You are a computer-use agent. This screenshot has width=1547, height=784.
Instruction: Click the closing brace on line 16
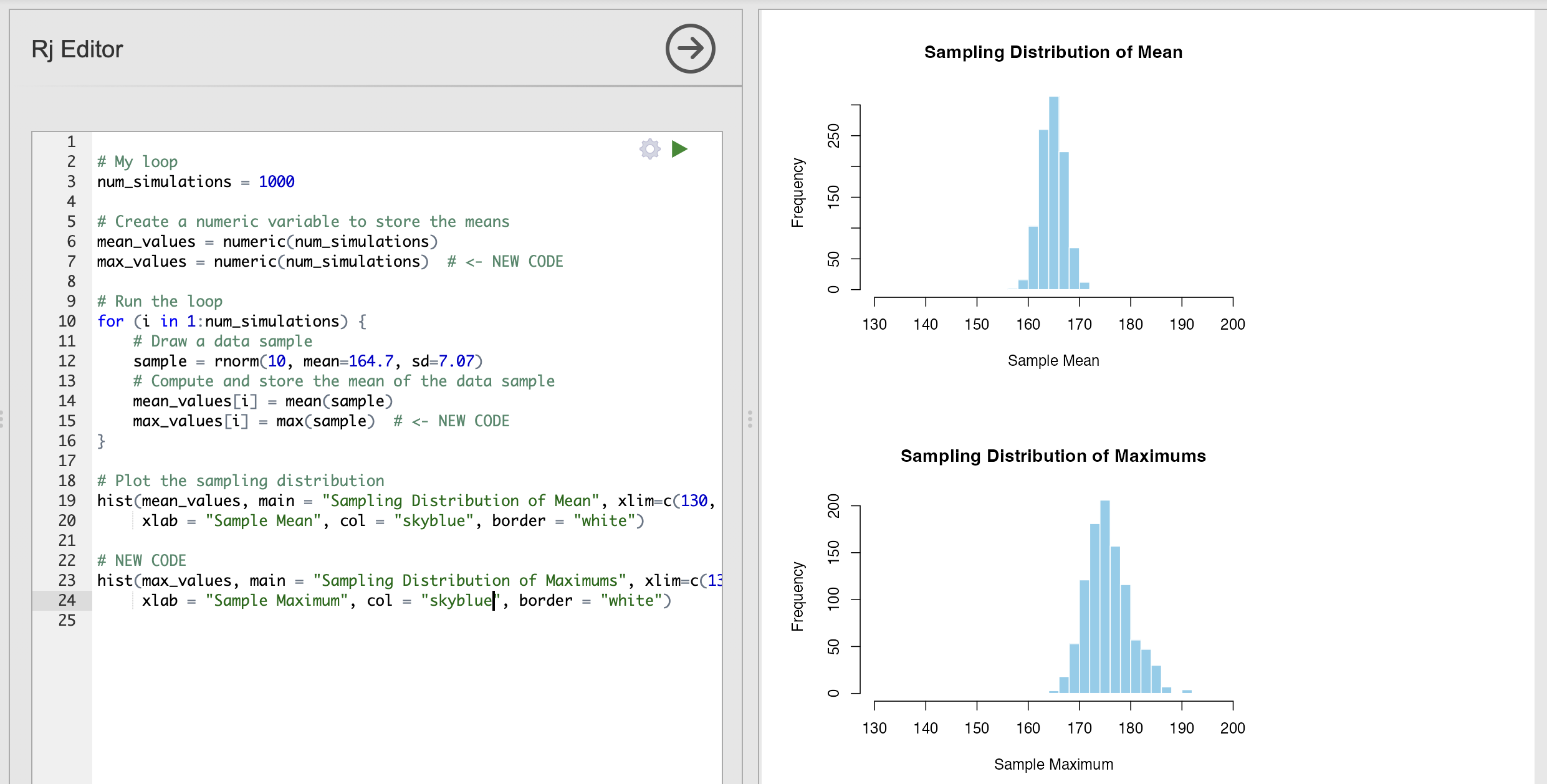(101, 441)
